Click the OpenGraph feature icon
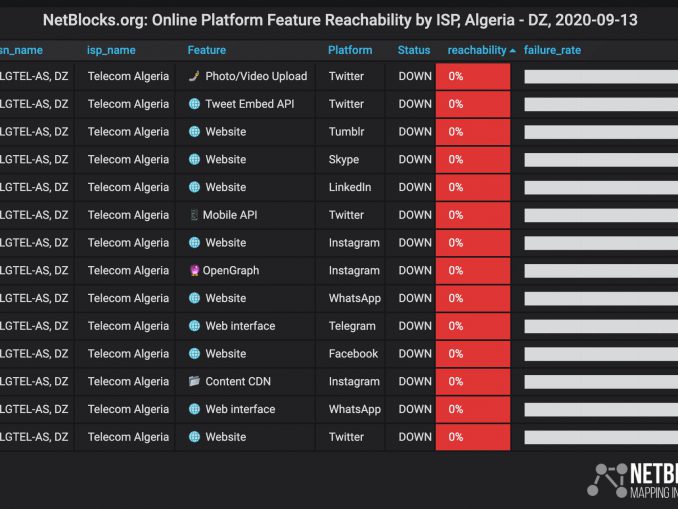The height and width of the screenshot is (509, 678). point(194,270)
